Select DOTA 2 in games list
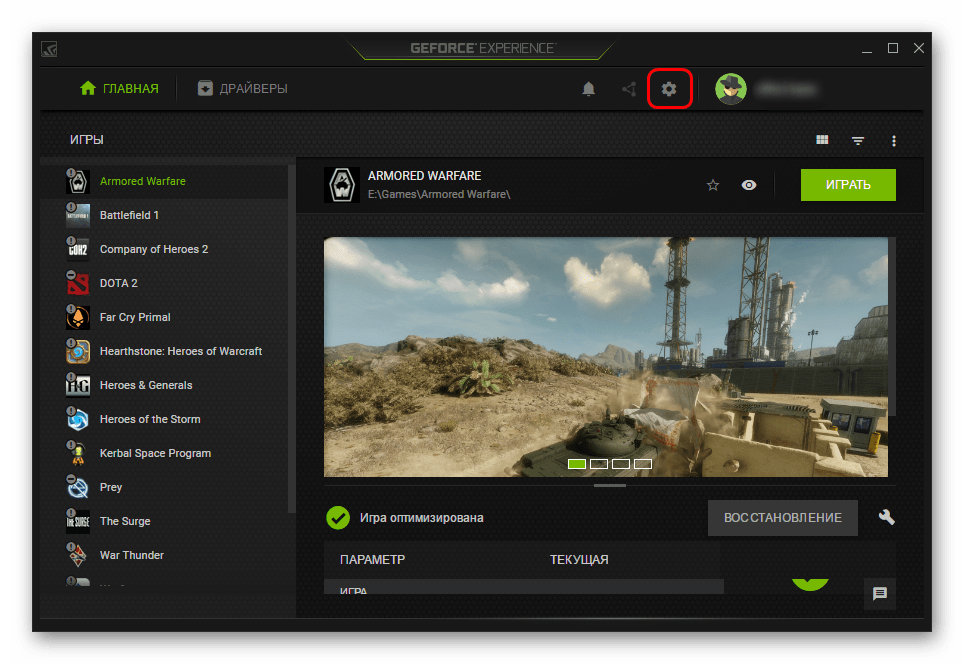This screenshot has height=664, width=964. coord(119,283)
